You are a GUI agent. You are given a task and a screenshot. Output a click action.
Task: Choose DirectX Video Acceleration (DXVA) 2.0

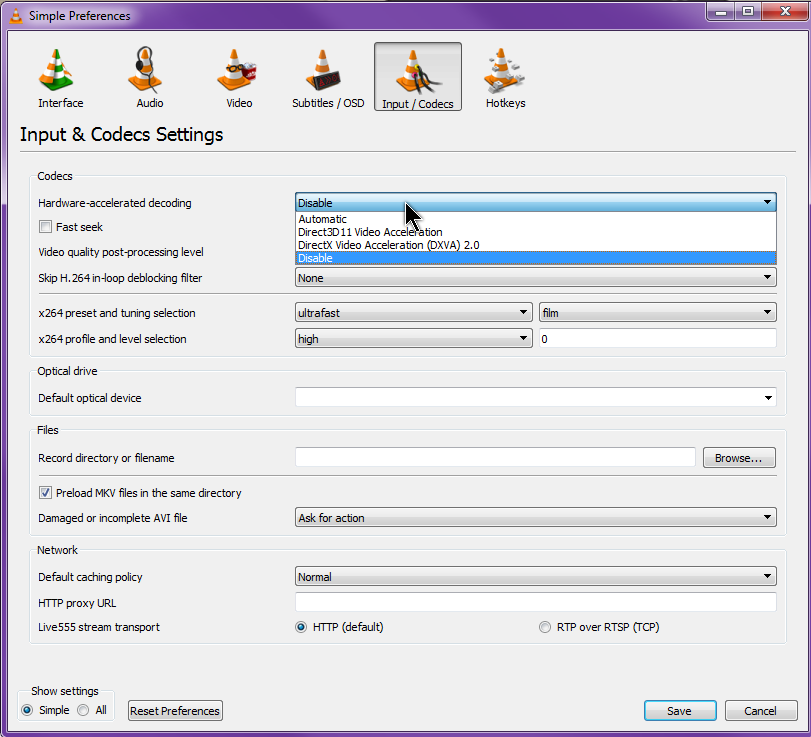point(535,245)
